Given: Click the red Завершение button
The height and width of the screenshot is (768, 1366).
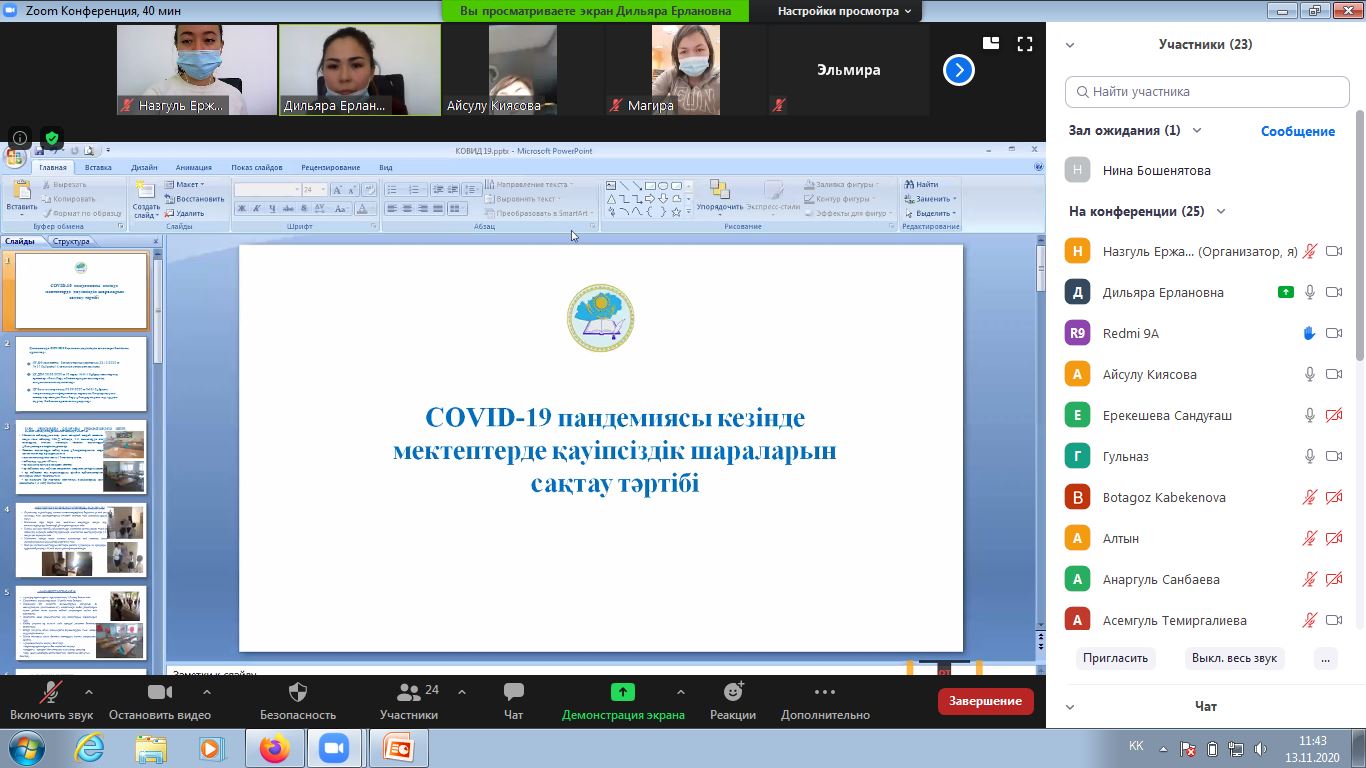Looking at the screenshot, I should 985,701.
